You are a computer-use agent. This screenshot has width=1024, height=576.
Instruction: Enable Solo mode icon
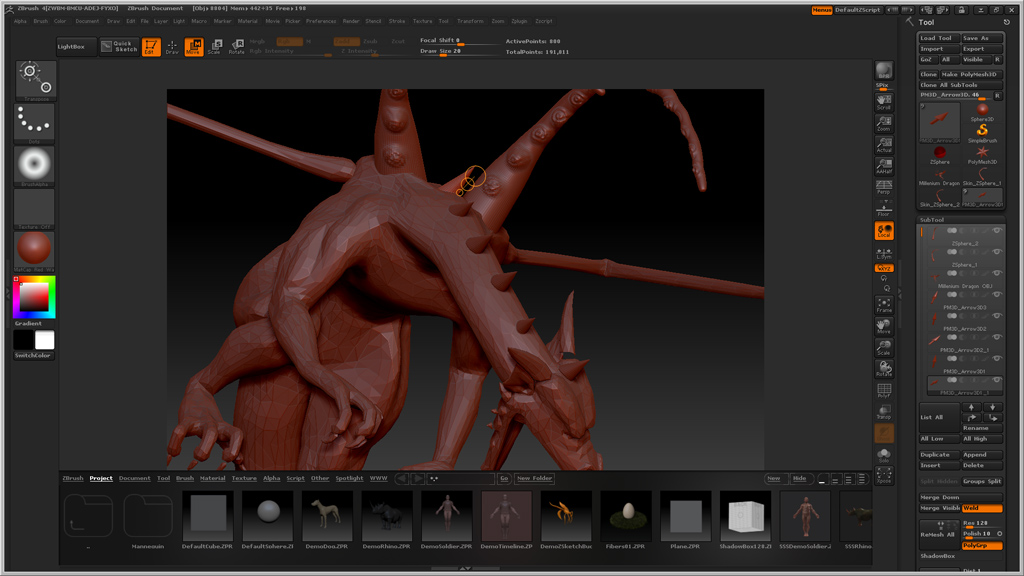(x=883, y=455)
